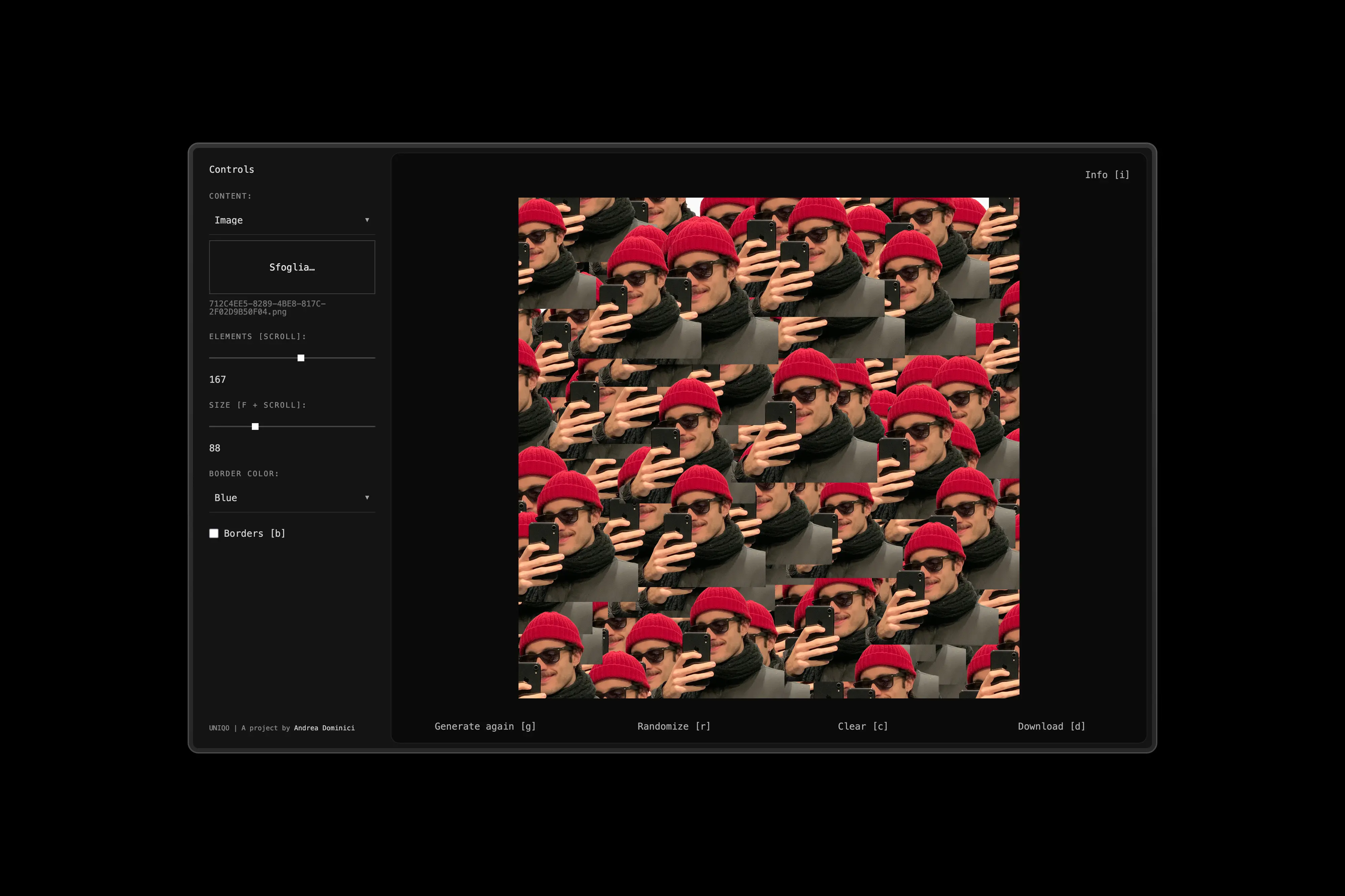Enable the Borders checkbox
Viewport: 1345px width, 896px height.
[x=214, y=533]
